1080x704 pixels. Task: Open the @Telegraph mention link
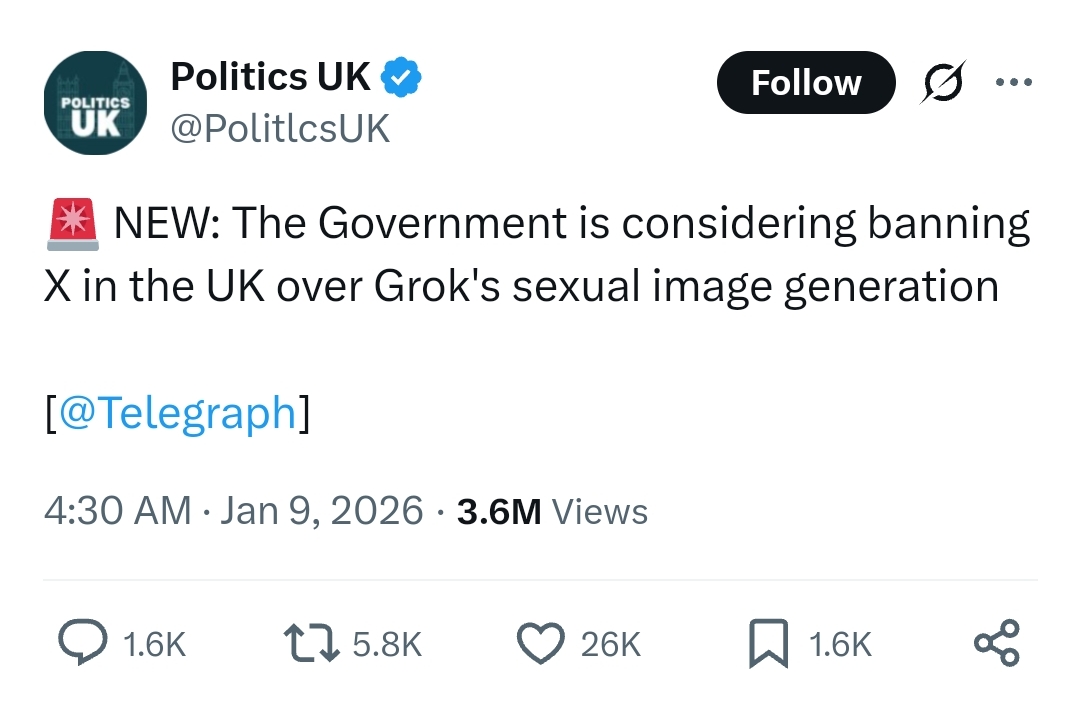[x=179, y=412]
